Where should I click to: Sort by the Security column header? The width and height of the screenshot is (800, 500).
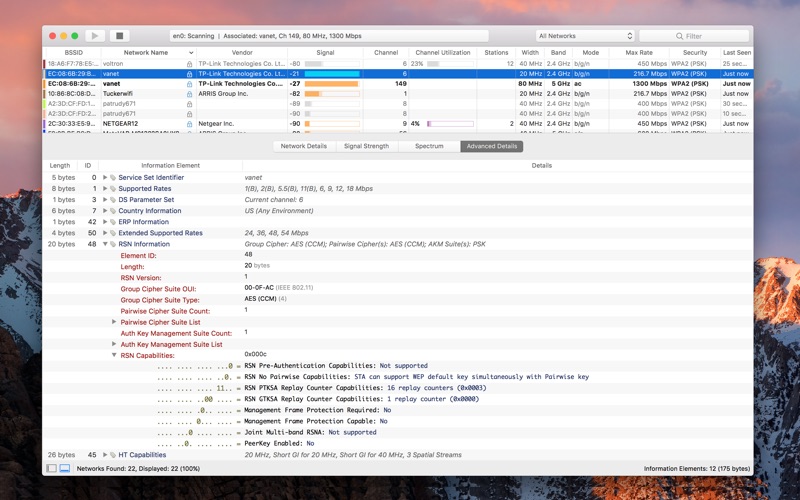coord(695,53)
